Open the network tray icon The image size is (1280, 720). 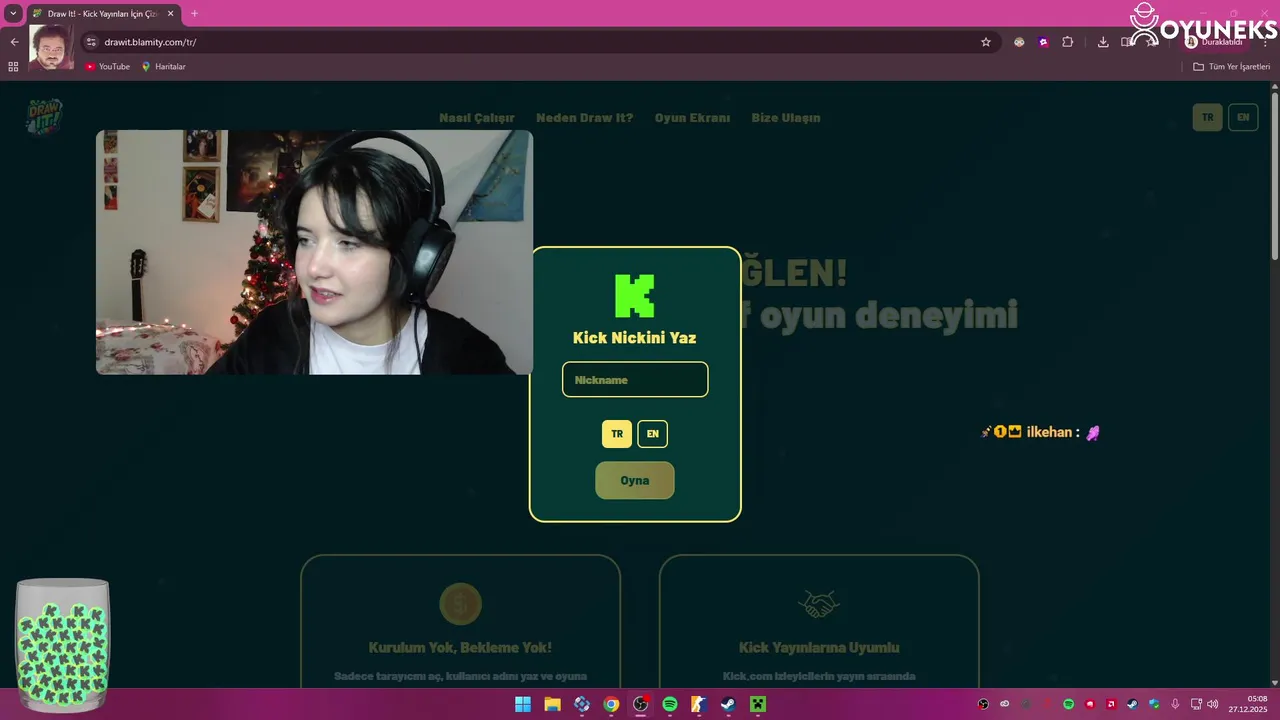[1196, 704]
